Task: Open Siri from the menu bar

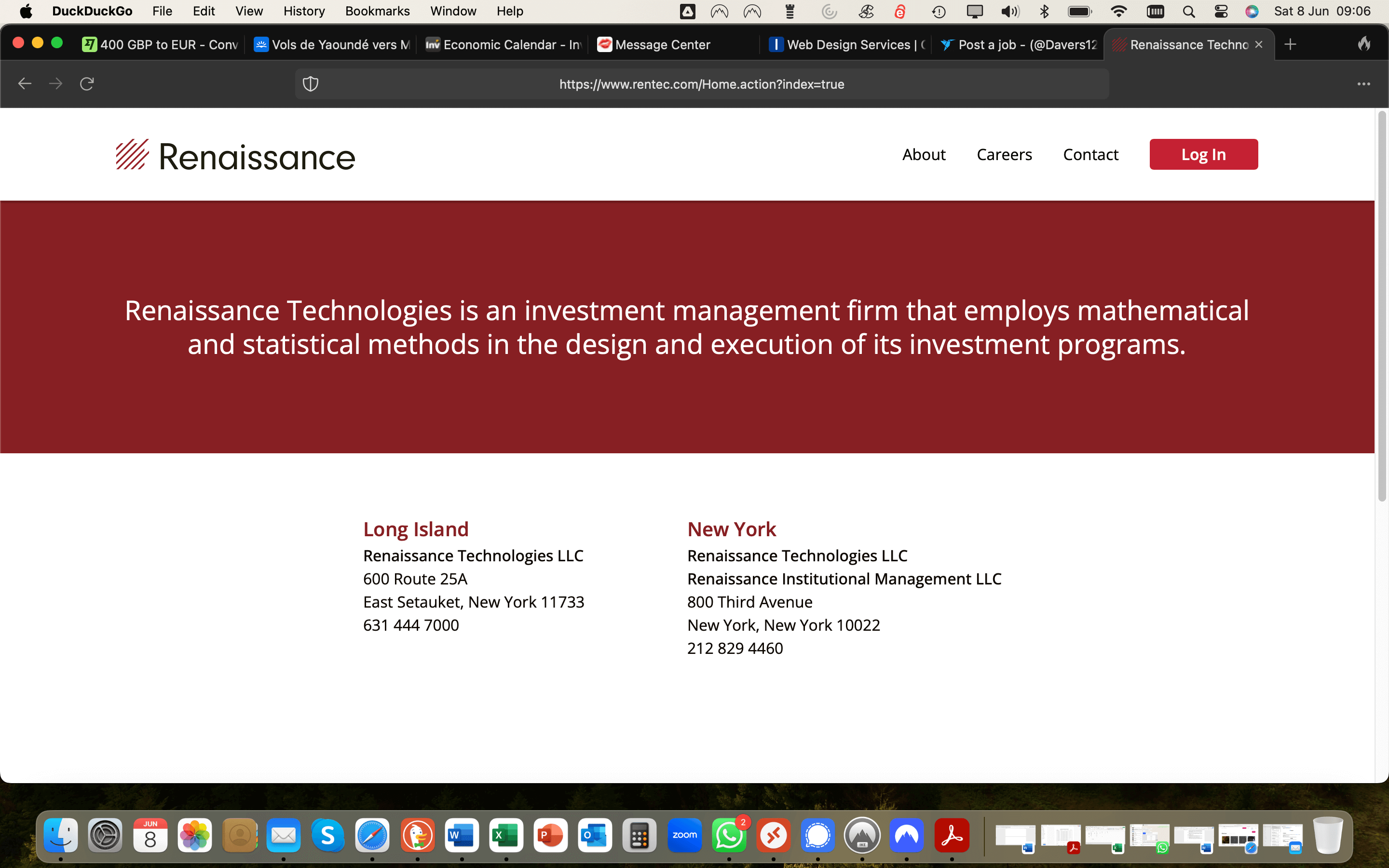Action: point(1252,12)
